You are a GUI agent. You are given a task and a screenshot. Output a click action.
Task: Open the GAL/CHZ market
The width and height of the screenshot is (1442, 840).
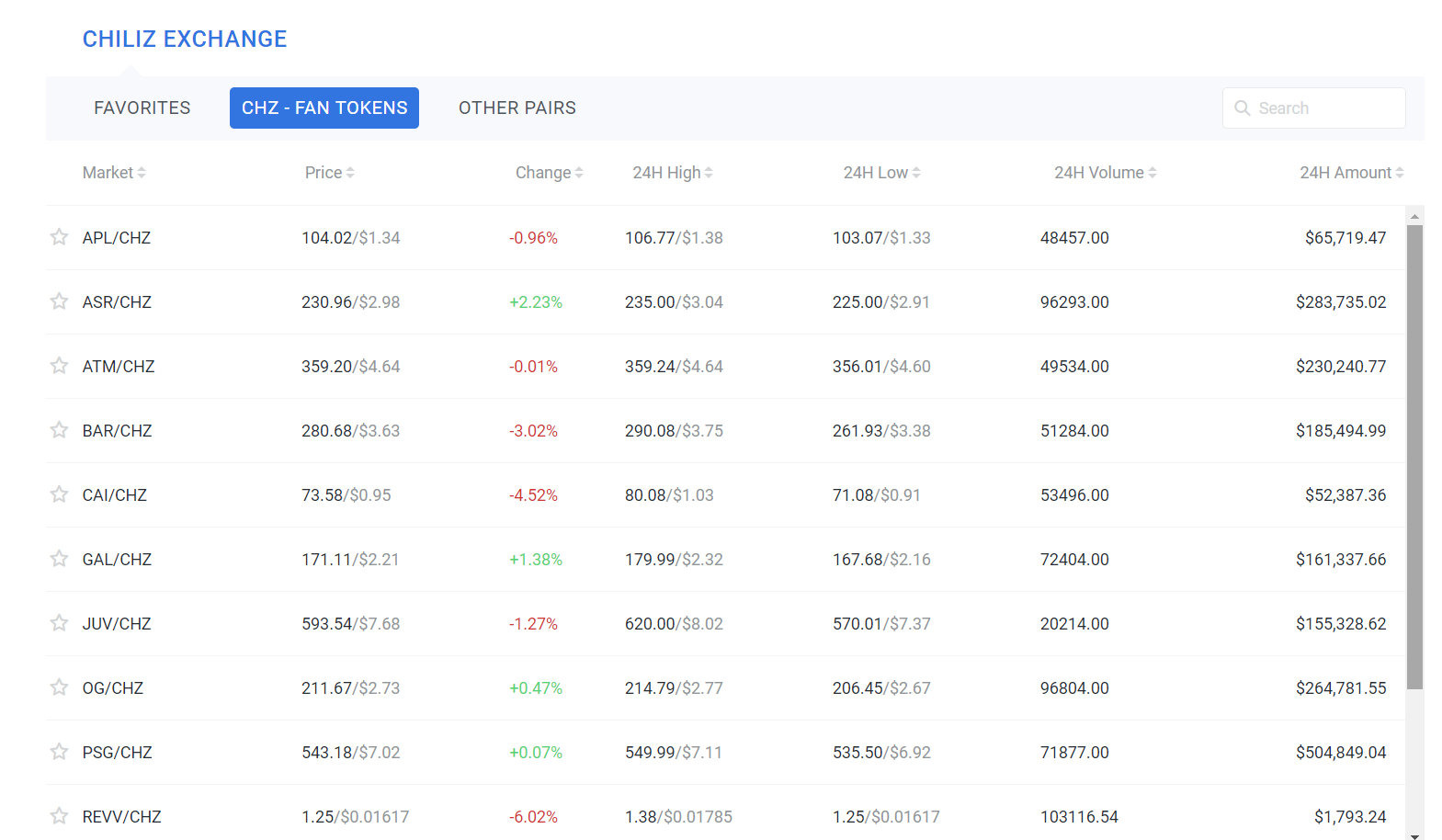[117, 559]
